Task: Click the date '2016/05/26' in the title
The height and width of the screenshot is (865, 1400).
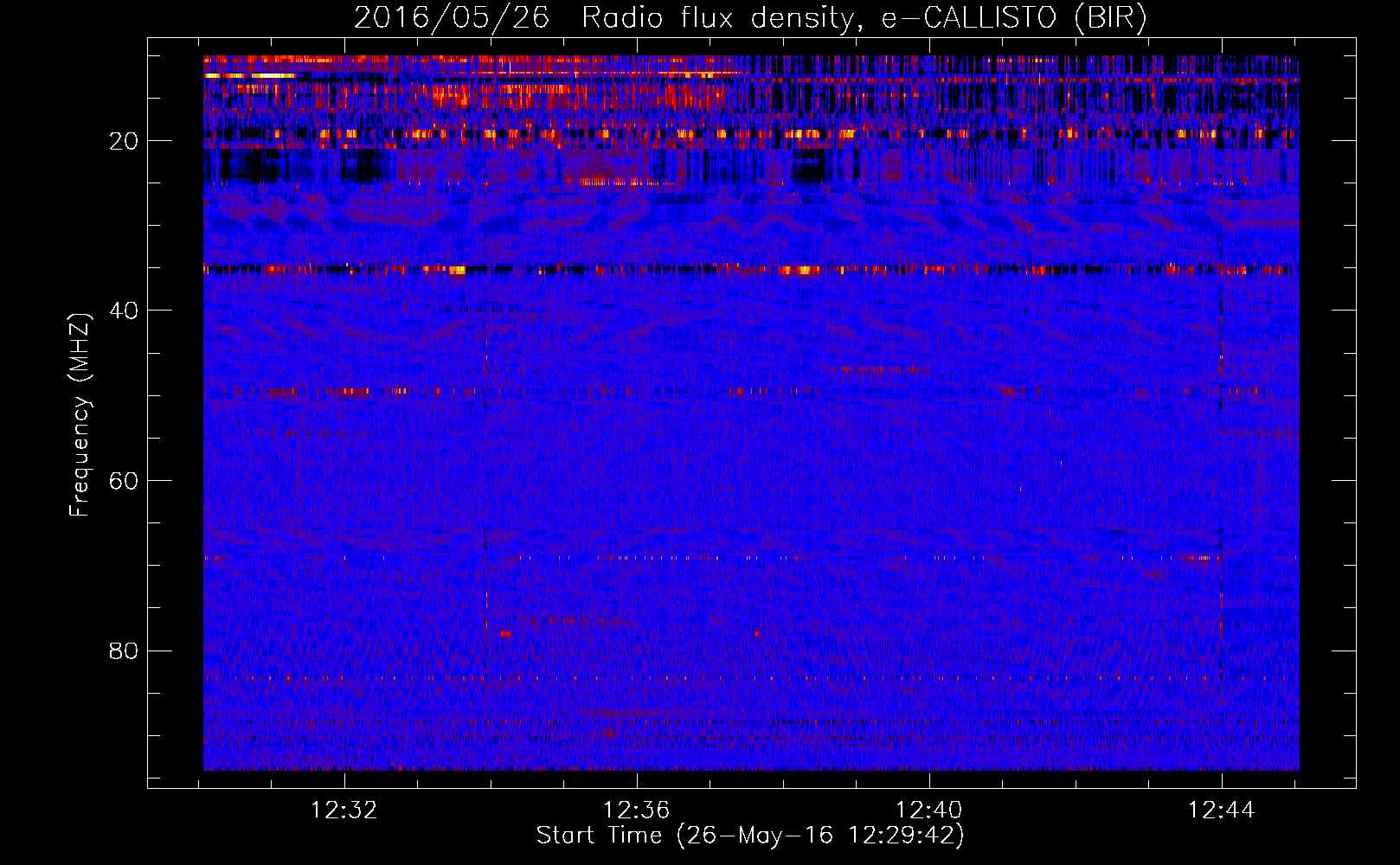Action: click(x=452, y=17)
